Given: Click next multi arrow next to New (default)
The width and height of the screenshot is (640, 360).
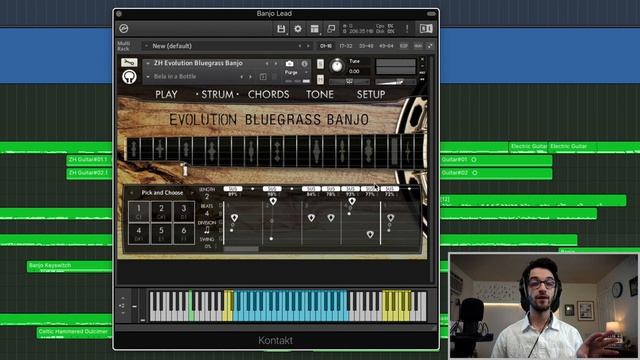Looking at the screenshot, I should pyautogui.click(x=308, y=46).
